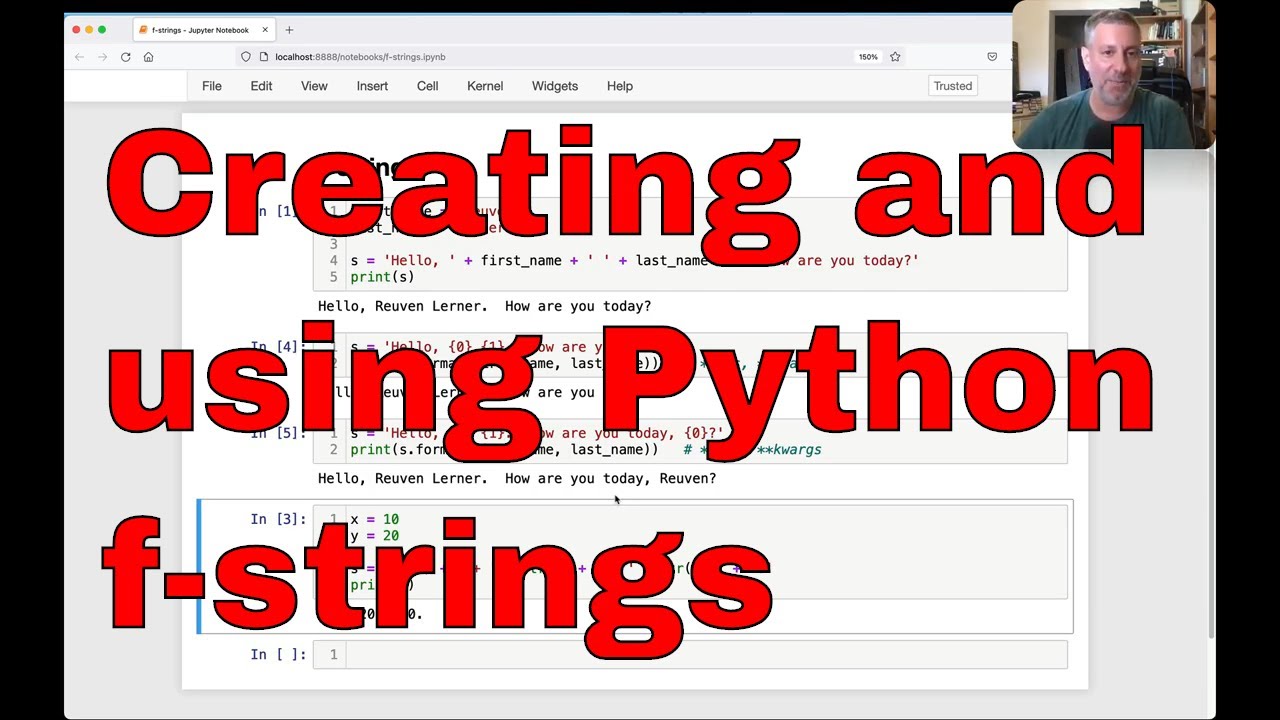Click the webcam video thumbnail
The height and width of the screenshot is (720, 1280).
1114,75
